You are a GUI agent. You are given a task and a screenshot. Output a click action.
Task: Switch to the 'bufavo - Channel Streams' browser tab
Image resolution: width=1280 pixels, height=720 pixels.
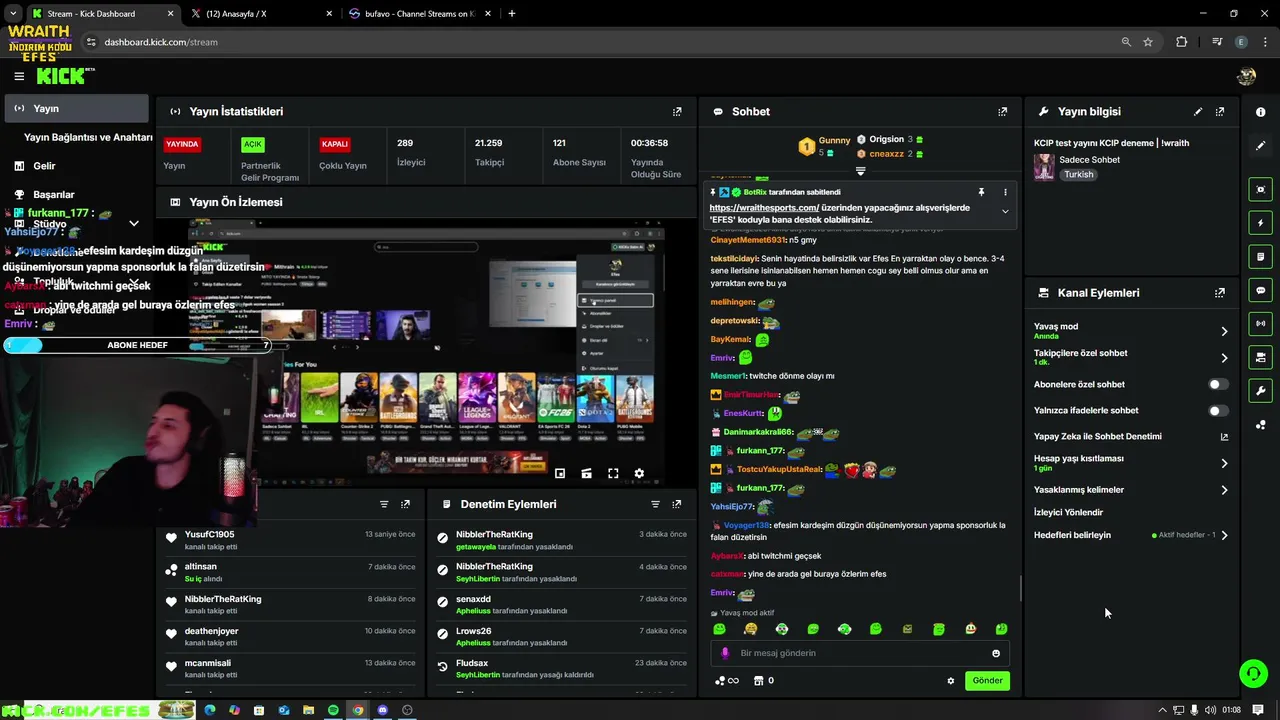[x=418, y=14]
